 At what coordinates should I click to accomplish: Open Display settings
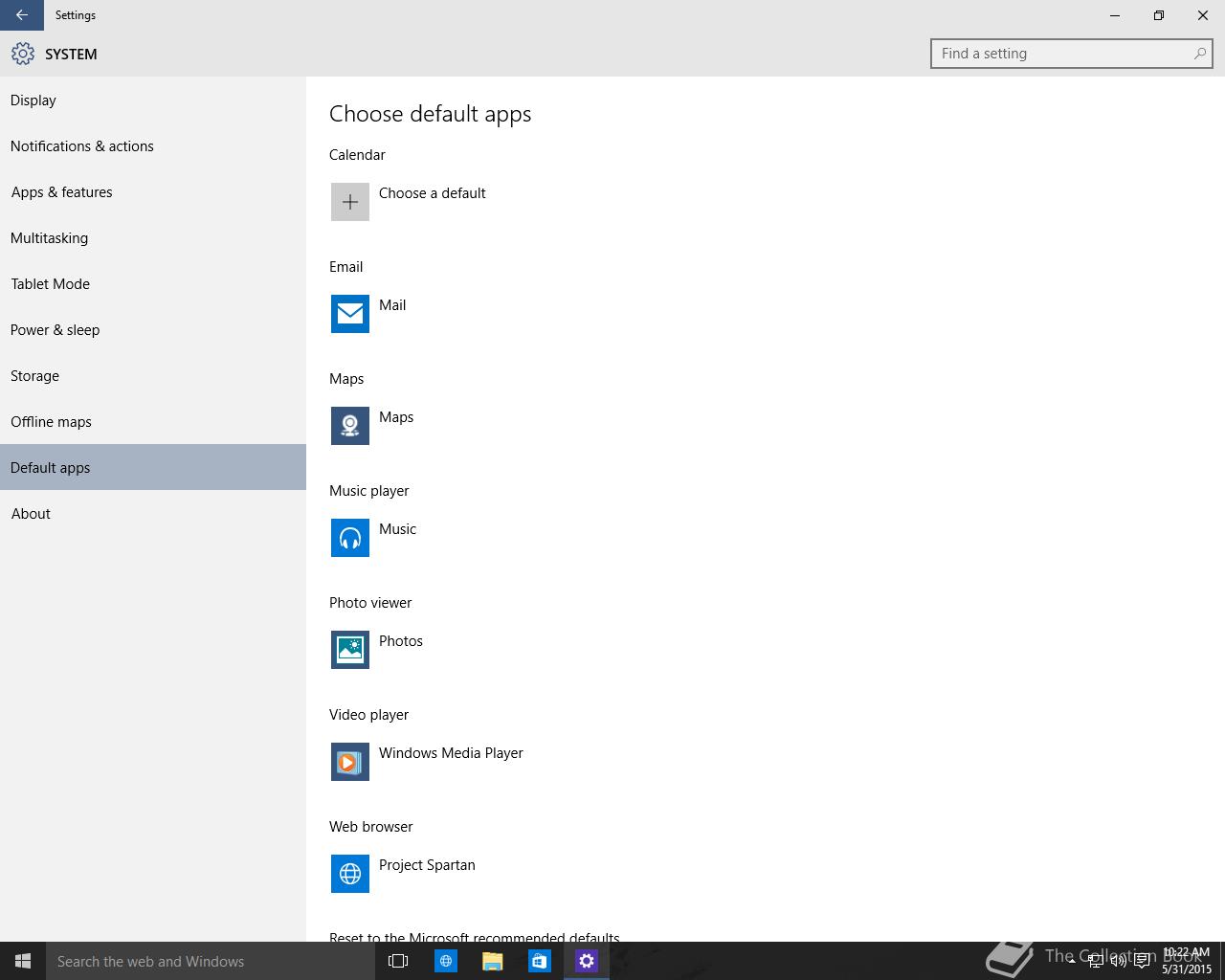pos(153,100)
